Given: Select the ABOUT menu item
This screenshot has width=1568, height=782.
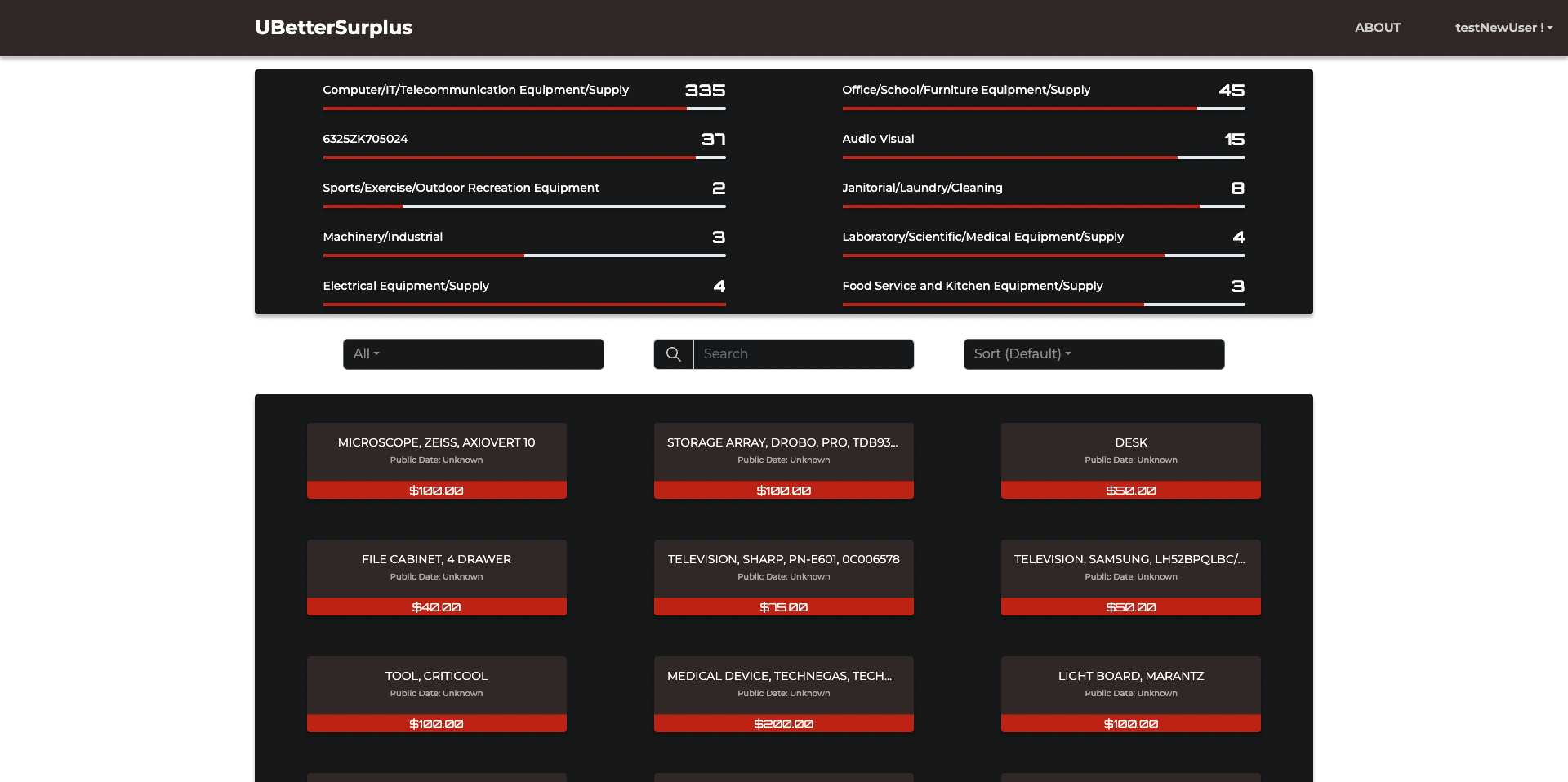Looking at the screenshot, I should pyautogui.click(x=1378, y=27).
